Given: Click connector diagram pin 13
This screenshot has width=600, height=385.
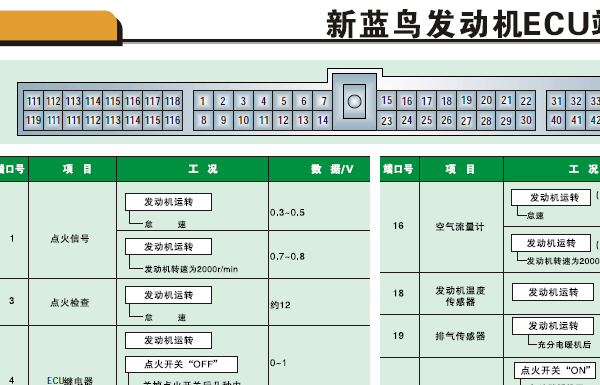Looking at the screenshot, I should point(303,121).
